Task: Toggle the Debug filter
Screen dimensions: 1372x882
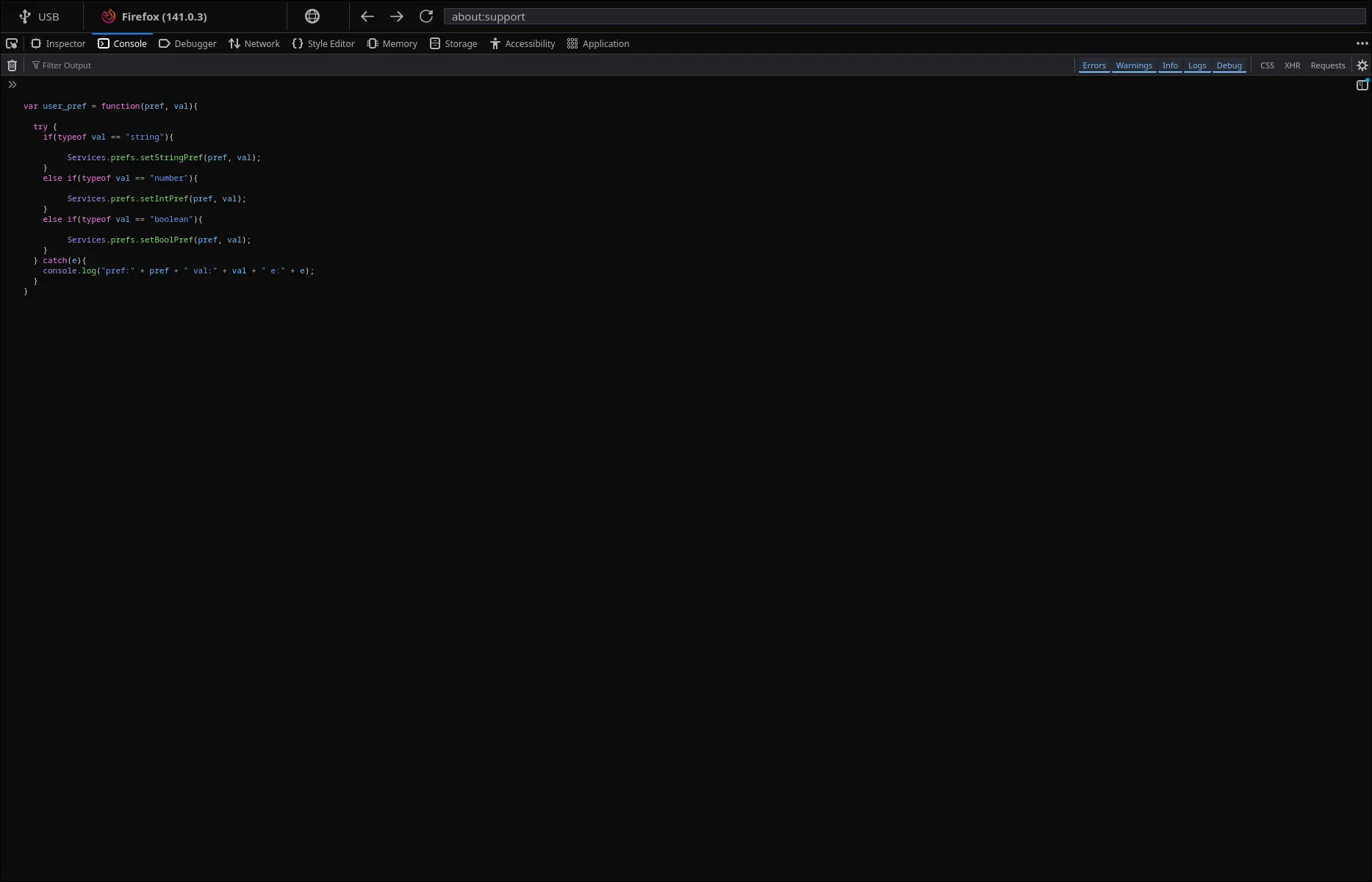Action: point(1229,65)
